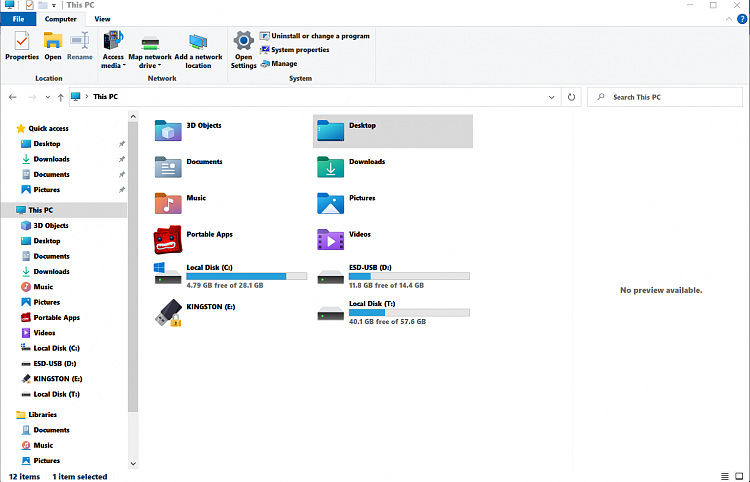Select KINGSTON (E:) locked USB icon

[168, 313]
